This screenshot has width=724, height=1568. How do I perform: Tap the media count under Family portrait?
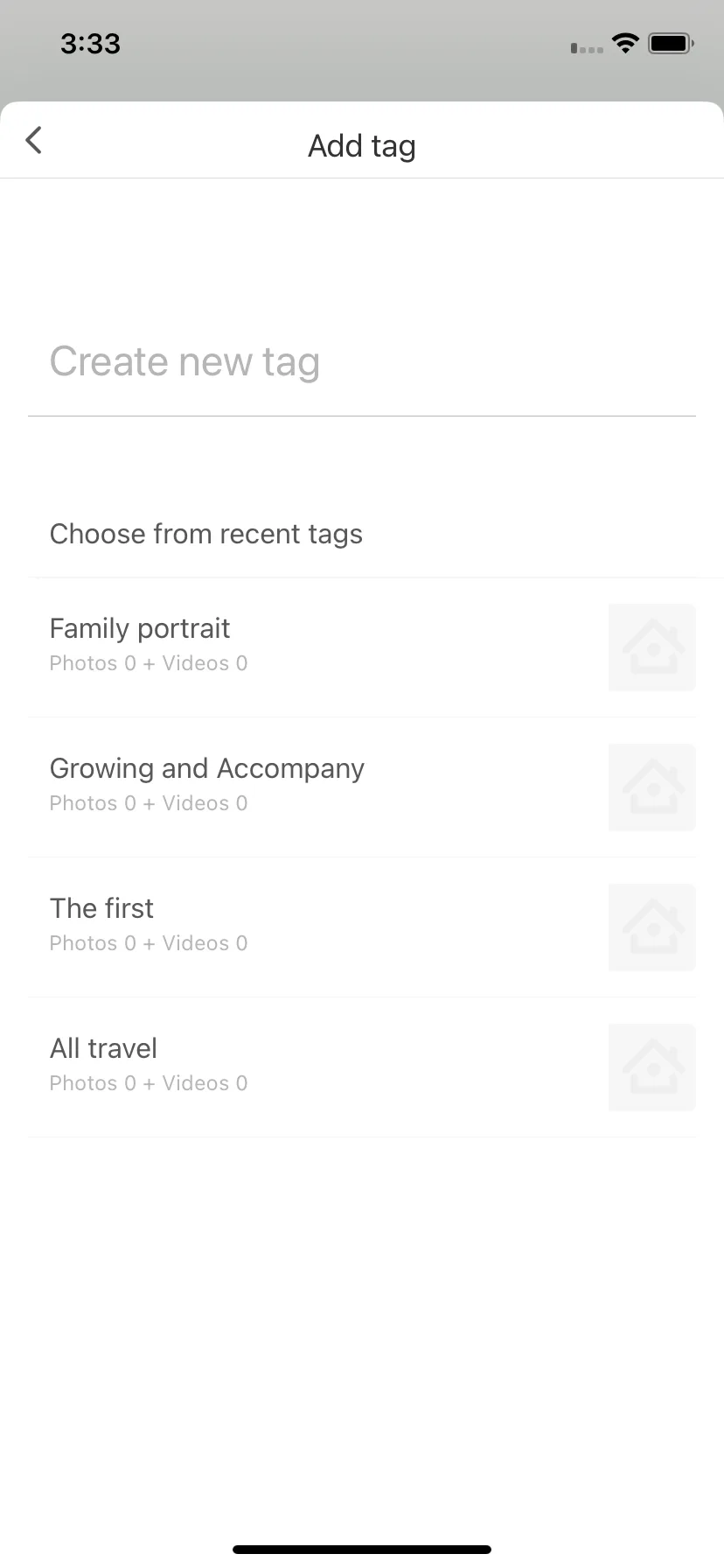coord(149,663)
